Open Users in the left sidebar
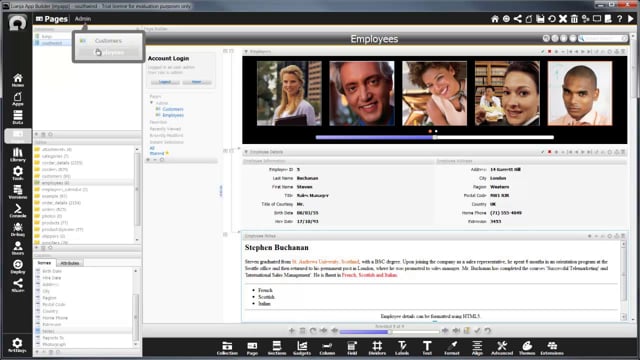Screen dimensions: 640x360 18,248
